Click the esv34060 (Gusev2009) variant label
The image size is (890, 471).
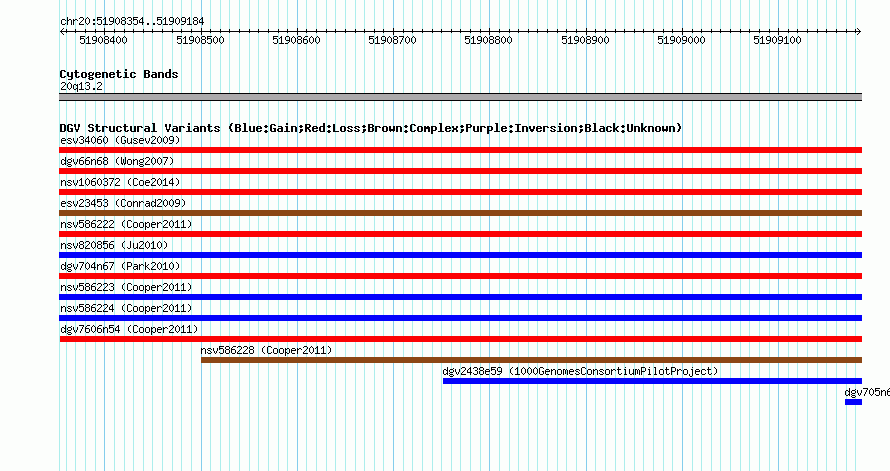coord(120,140)
